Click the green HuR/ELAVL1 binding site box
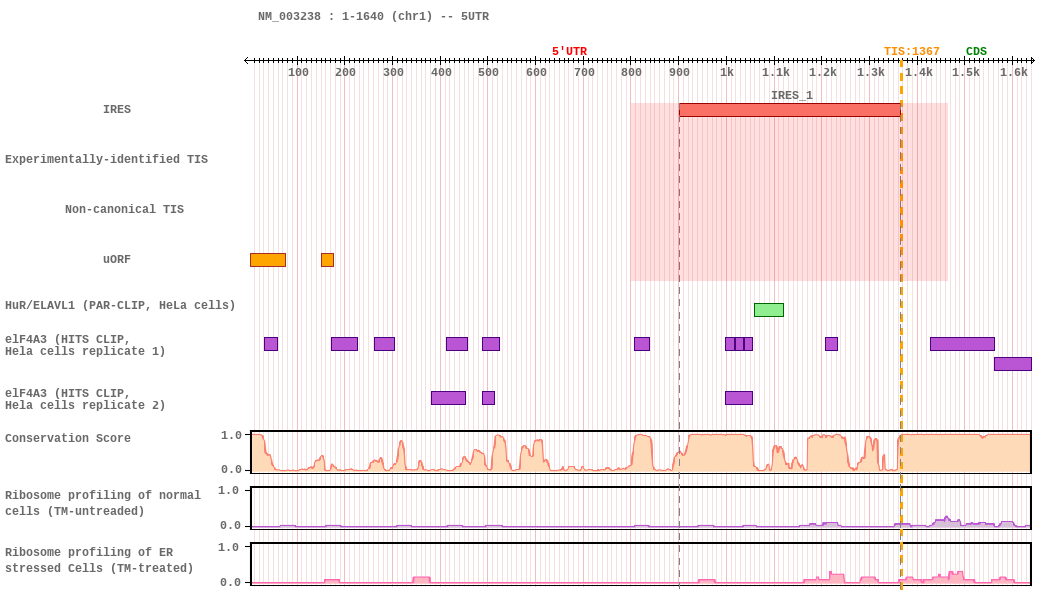This screenshot has width=1050, height=596. (768, 310)
